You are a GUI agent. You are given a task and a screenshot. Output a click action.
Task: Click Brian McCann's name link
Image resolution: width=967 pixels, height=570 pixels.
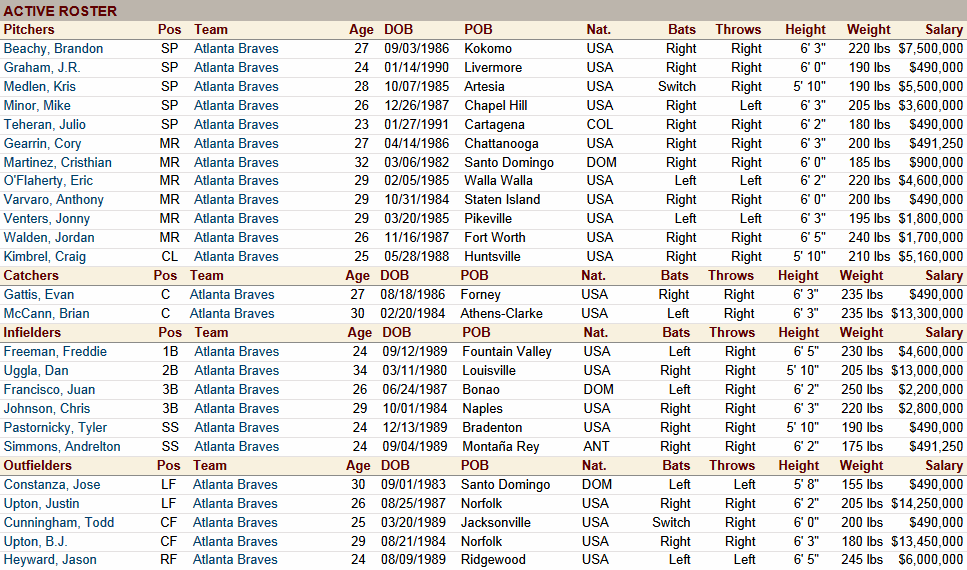pyautogui.click(x=46, y=313)
